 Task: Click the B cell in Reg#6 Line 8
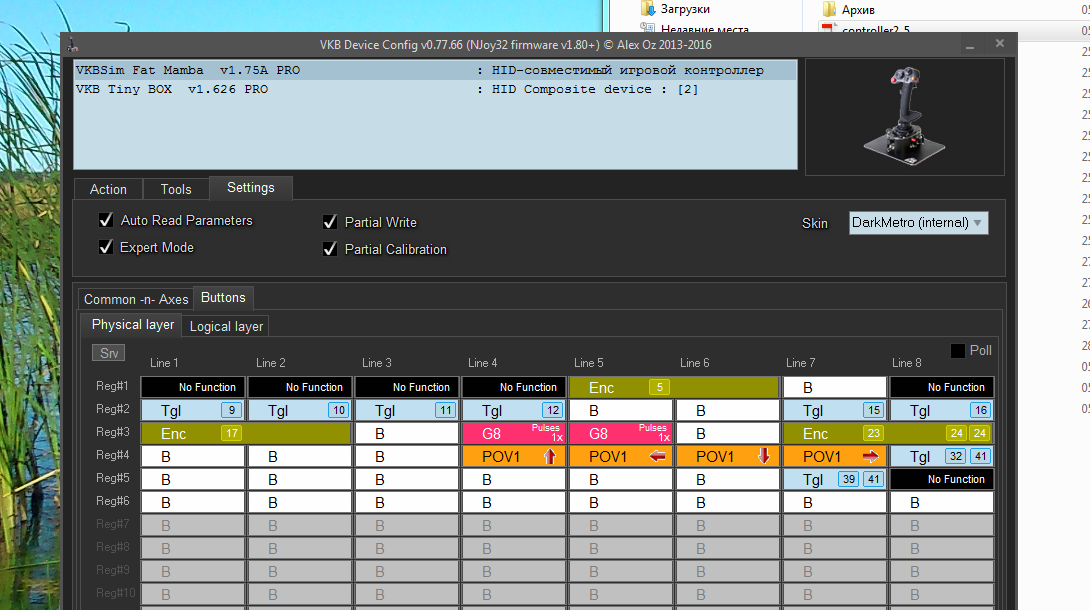pos(942,502)
